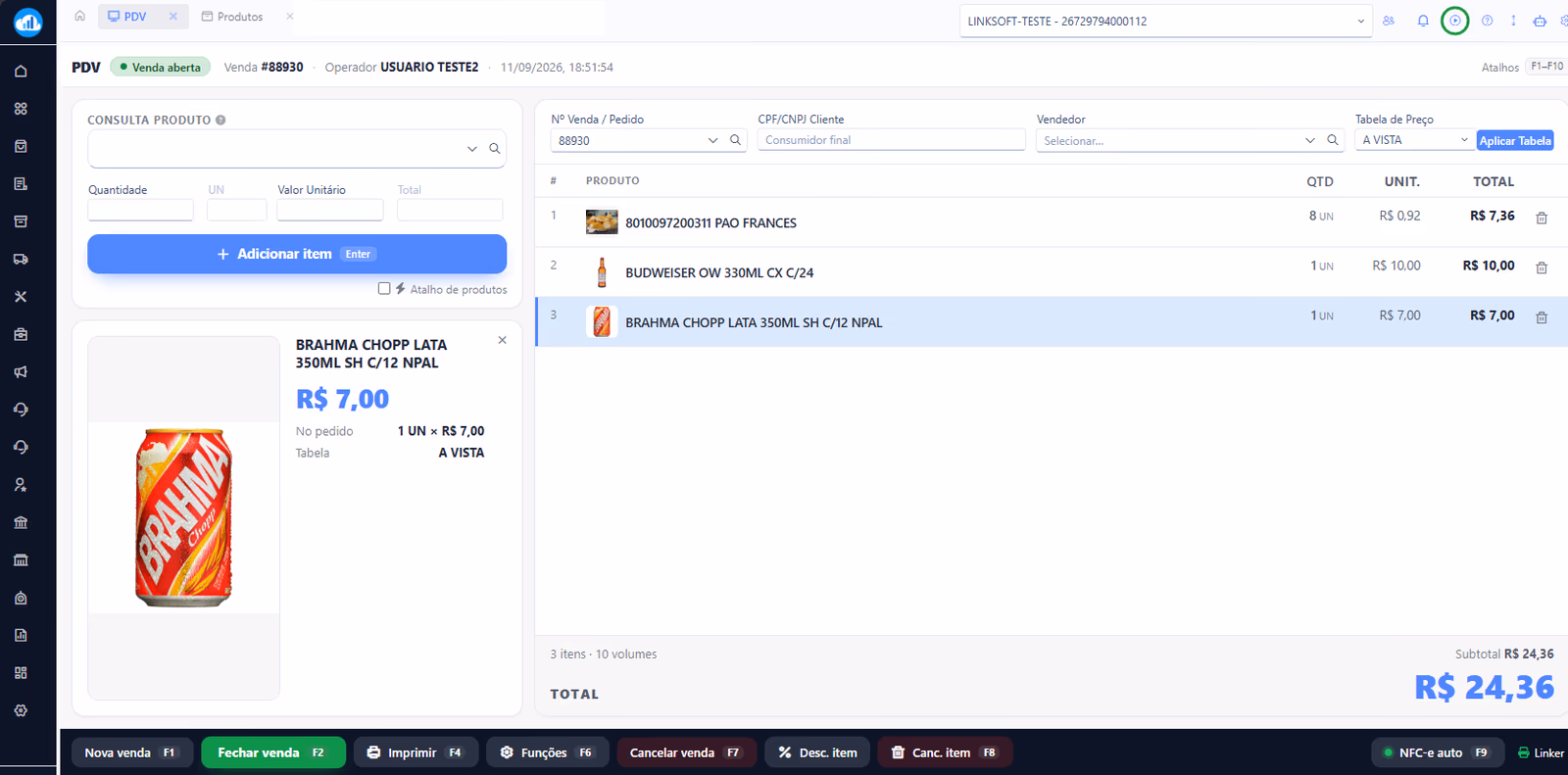Click the Desc. item button
Viewport: 1568px width, 775px height.
click(817, 752)
